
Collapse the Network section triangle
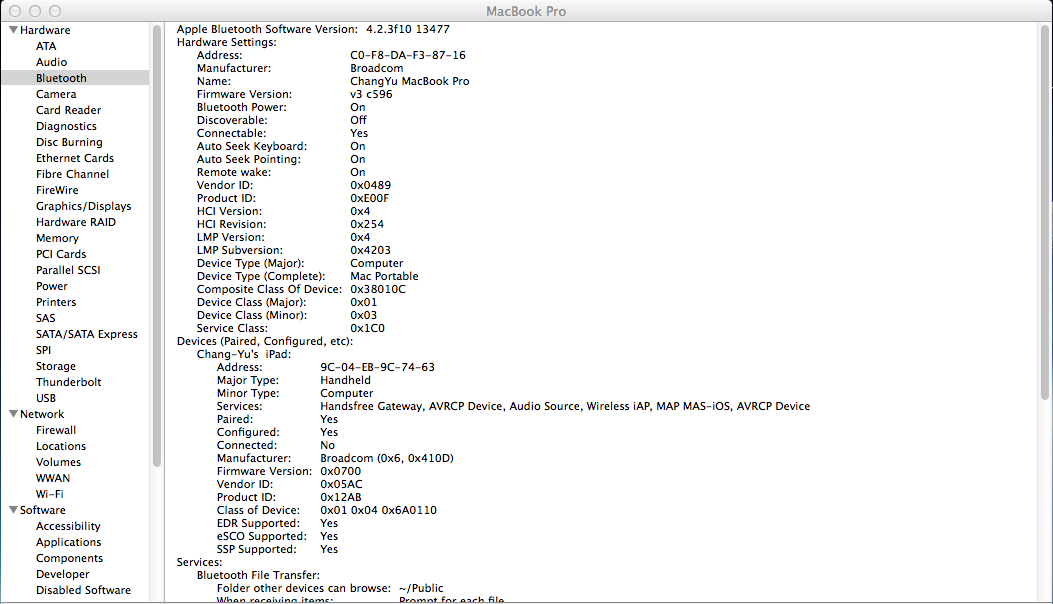(13, 414)
